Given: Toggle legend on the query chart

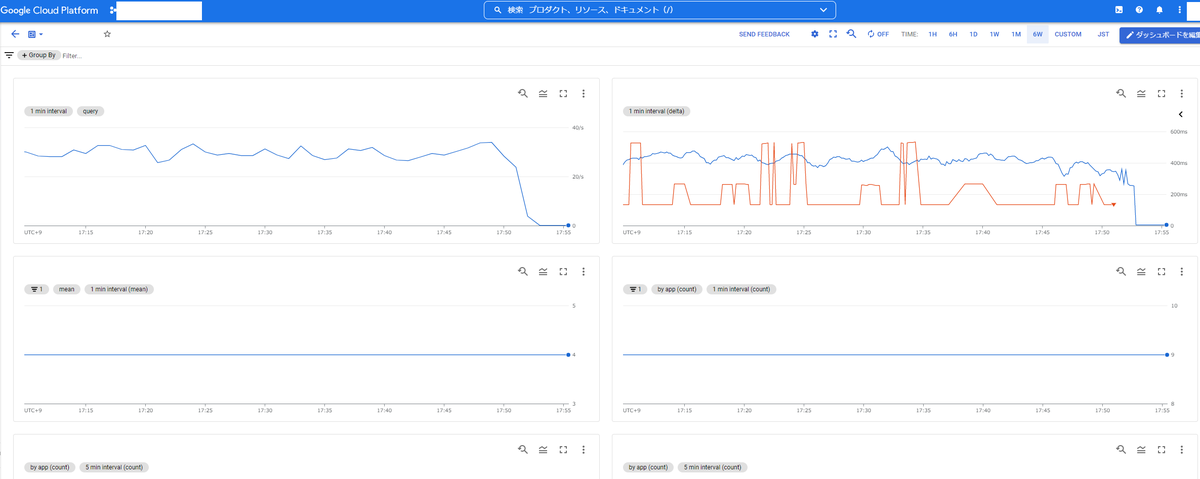Looking at the screenshot, I should [x=543, y=93].
